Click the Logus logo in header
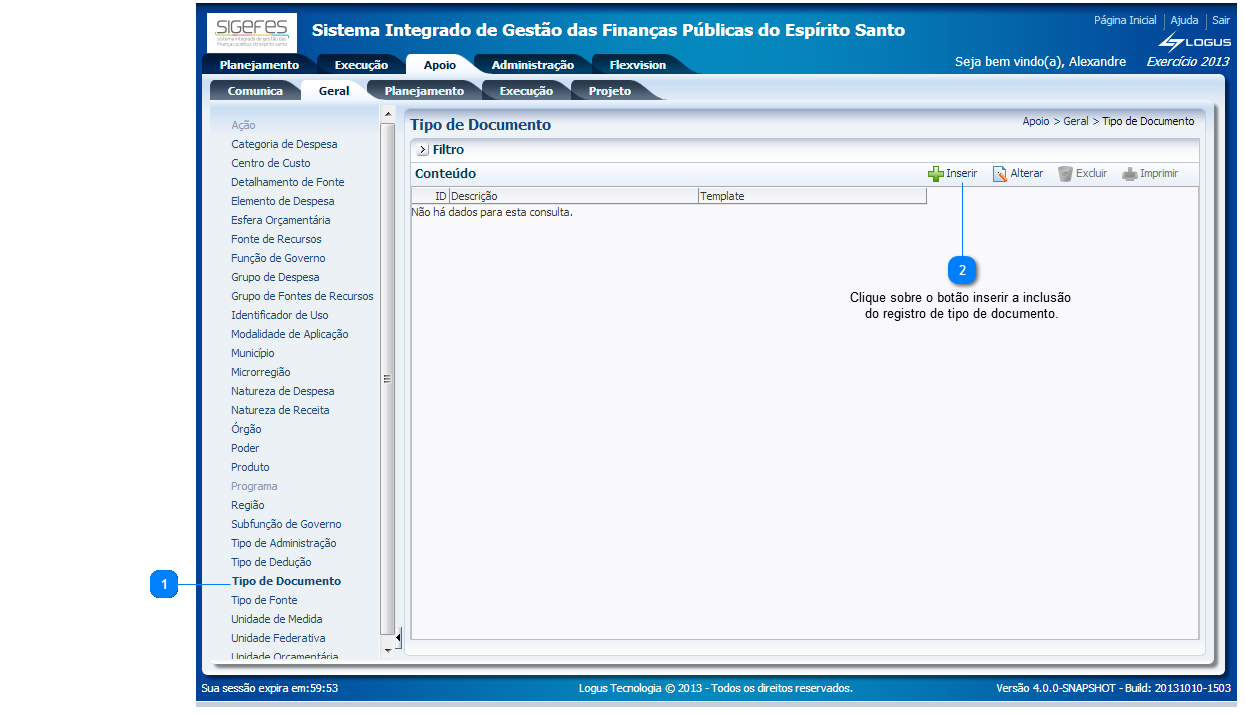The height and width of the screenshot is (715, 1245). coord(1194,42)
